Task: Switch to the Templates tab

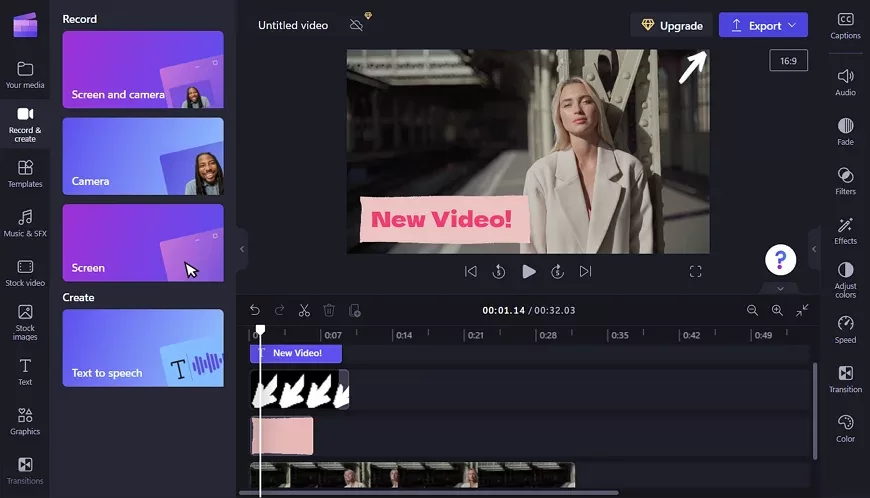Action: [x=25, y=172]
